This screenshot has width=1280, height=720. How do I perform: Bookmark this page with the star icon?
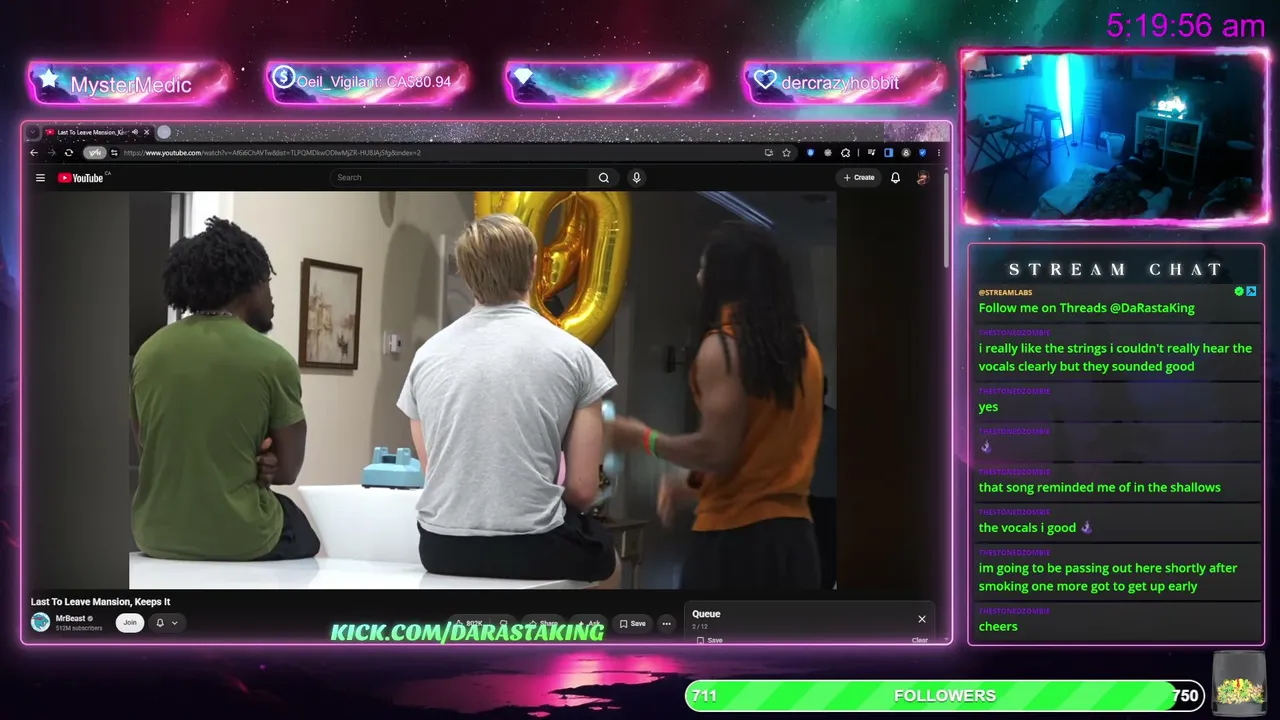point(787,153)
